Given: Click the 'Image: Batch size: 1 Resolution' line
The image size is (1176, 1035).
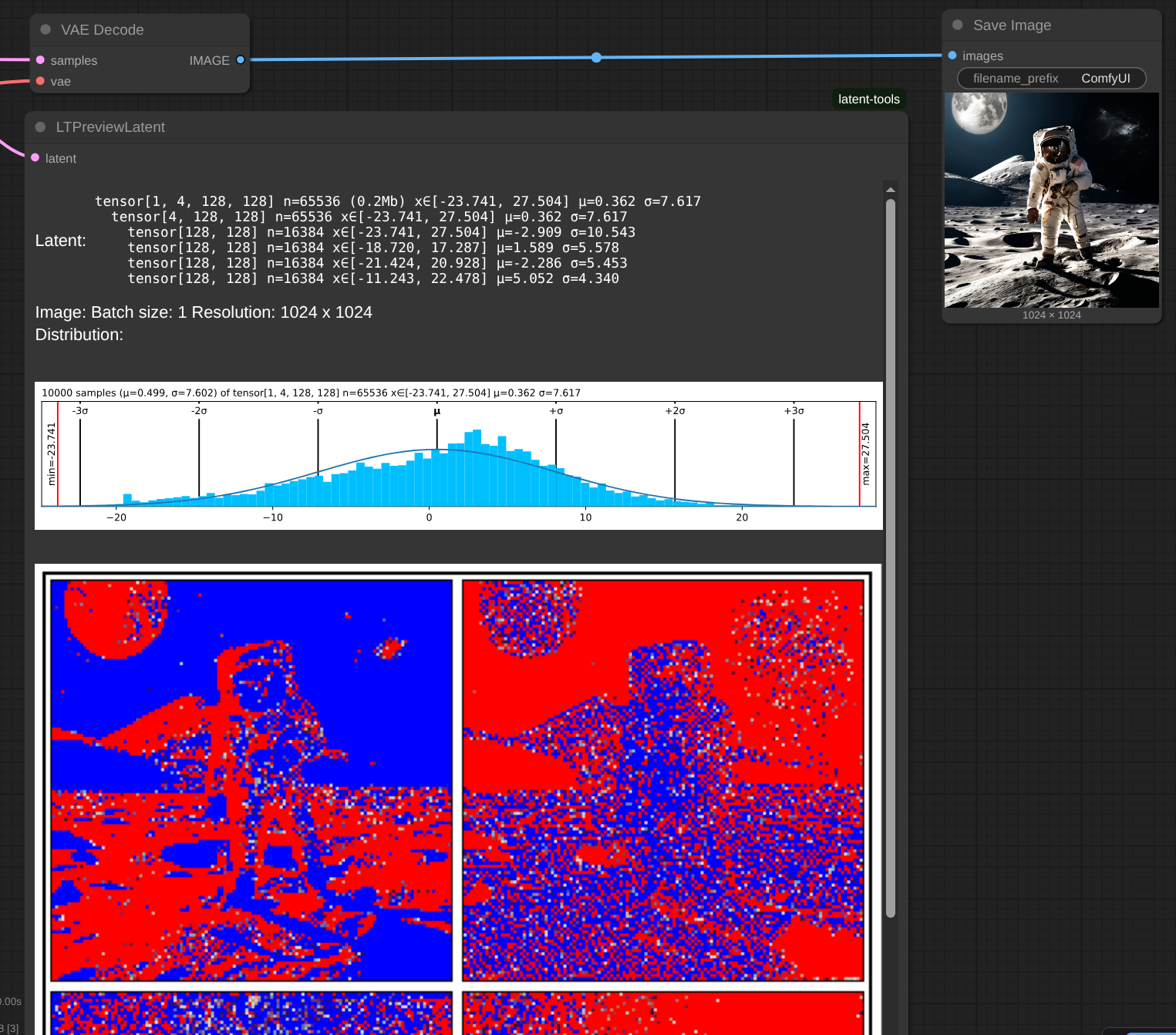Looking at the screenshot, I should tap(204, 312).
